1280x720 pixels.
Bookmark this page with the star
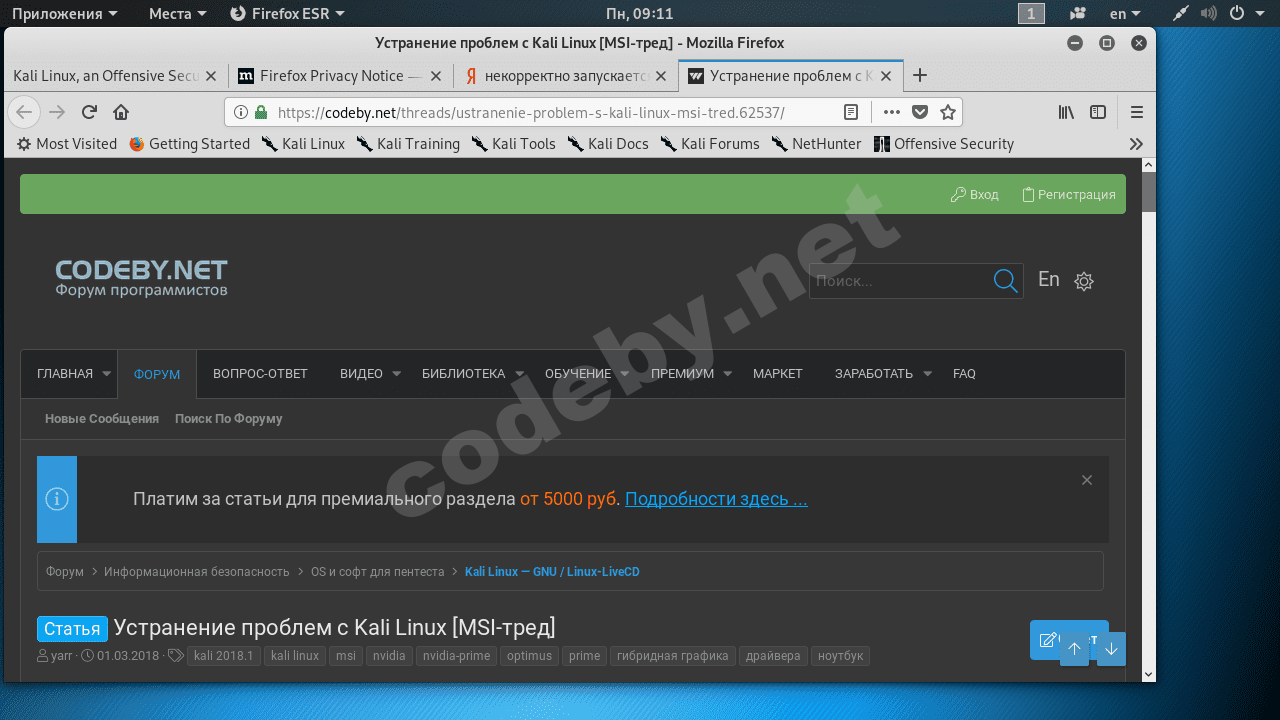click(x=948, y=112)
